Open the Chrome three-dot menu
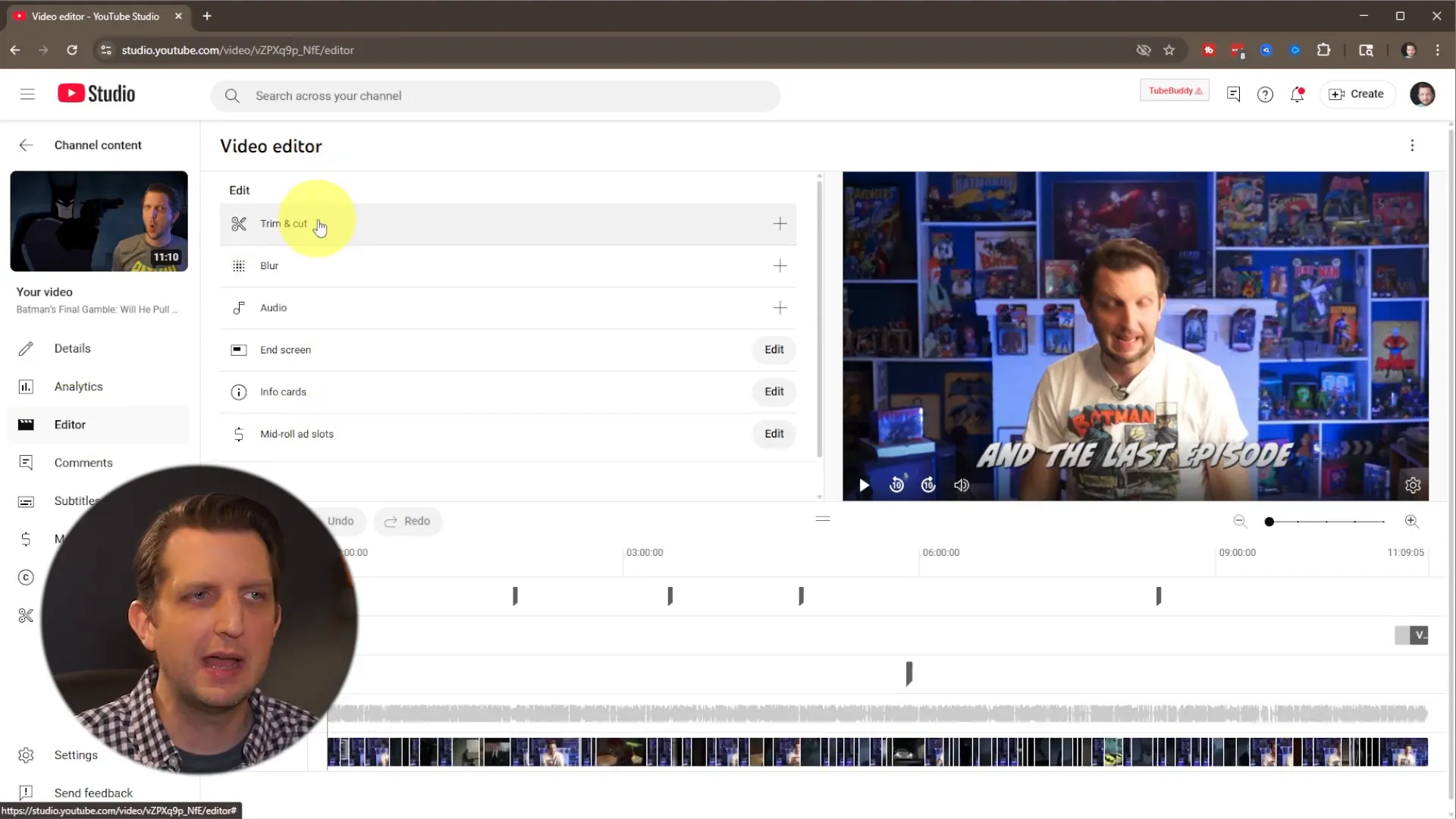 click(1438, 50)
